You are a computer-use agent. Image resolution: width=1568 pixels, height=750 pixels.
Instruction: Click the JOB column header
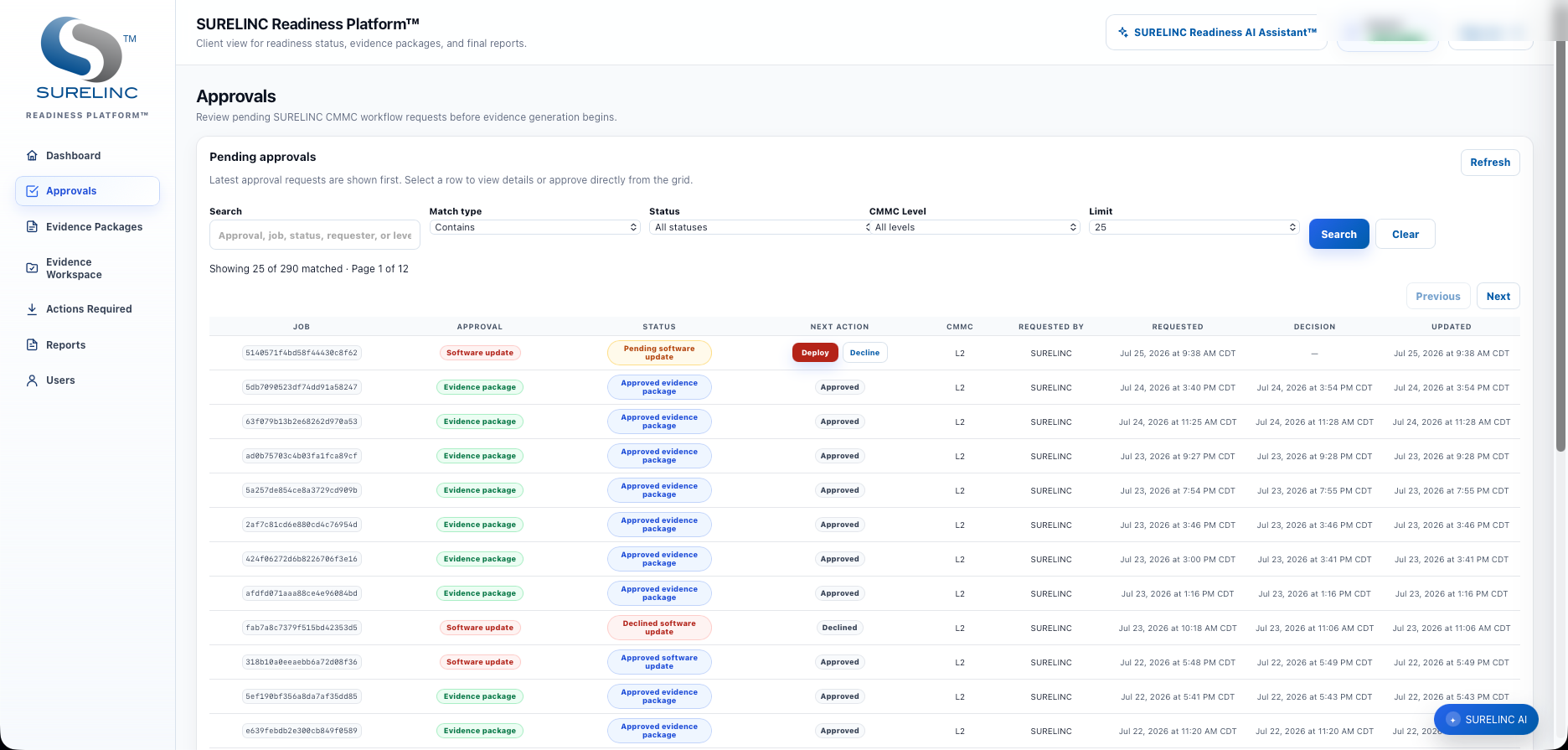tap(302, 327)
